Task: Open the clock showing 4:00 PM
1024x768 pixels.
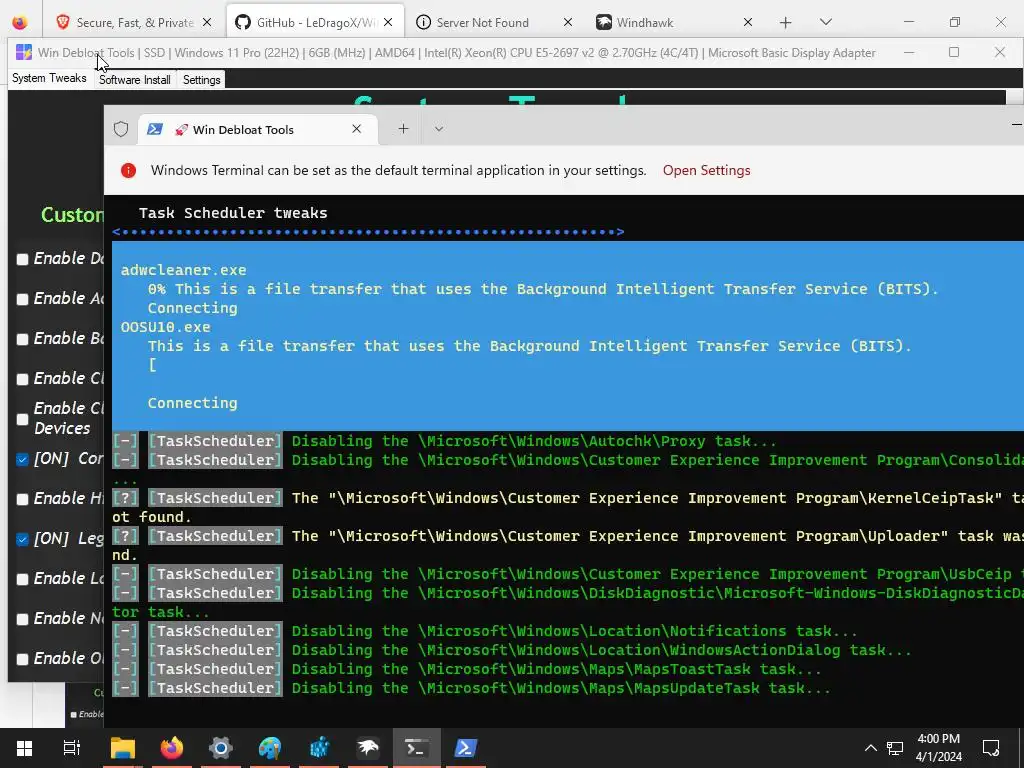Action: (938, 748)
